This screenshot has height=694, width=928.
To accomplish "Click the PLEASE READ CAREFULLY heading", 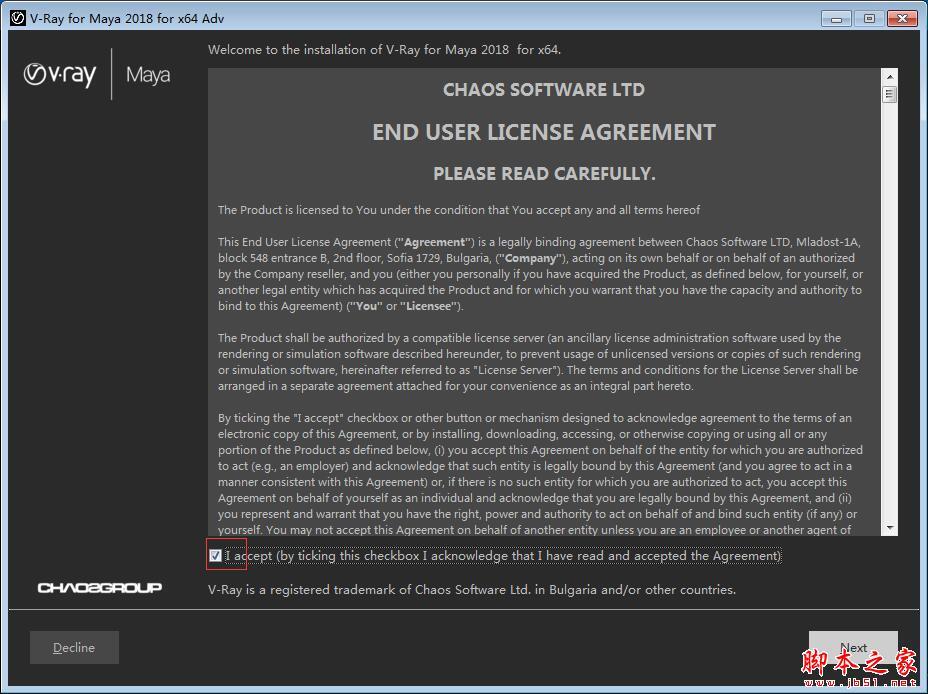I will pyautogui.click(x=544, y=173).
